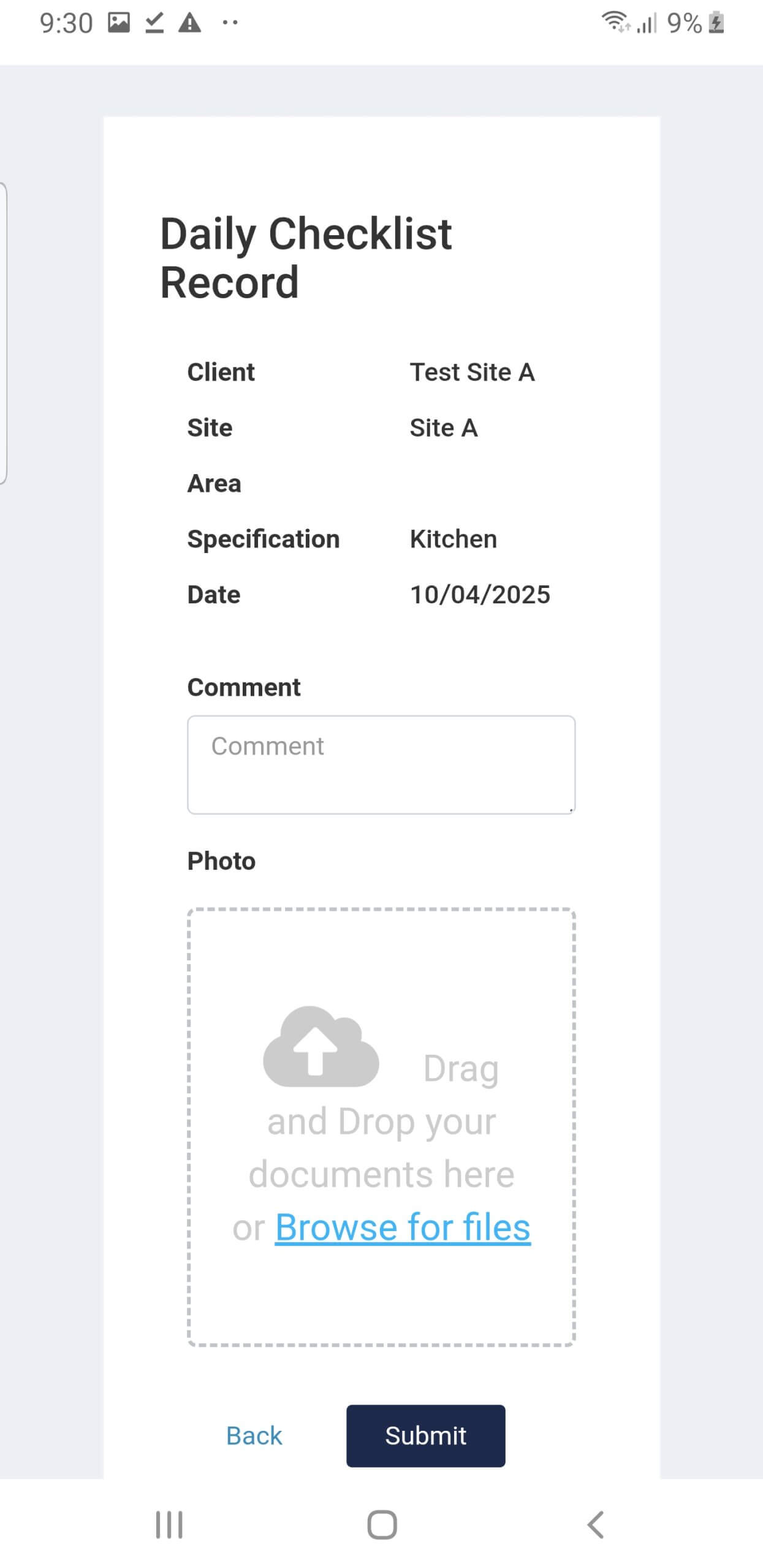Viewport: 763px width, 1568px height.
Task: Tap the 9% battery percentage
Action: coord(685,23)
